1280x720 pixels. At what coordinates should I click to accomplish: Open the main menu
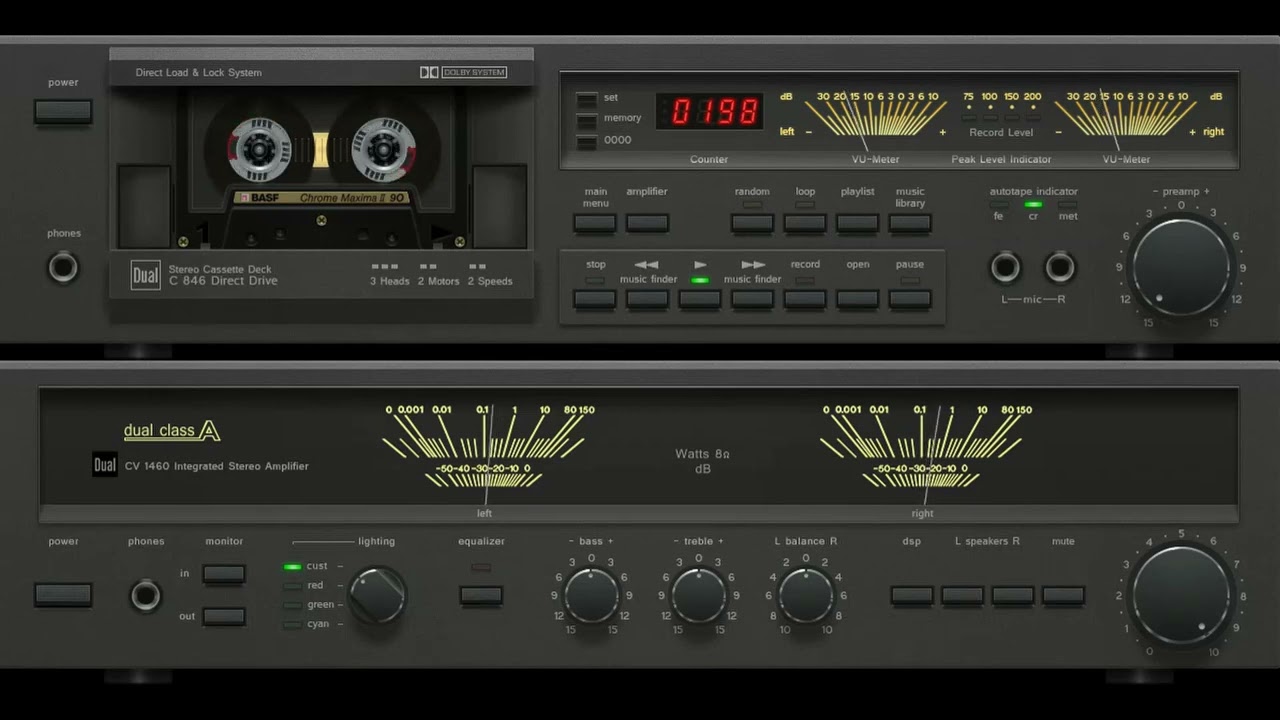pos(595,223)
